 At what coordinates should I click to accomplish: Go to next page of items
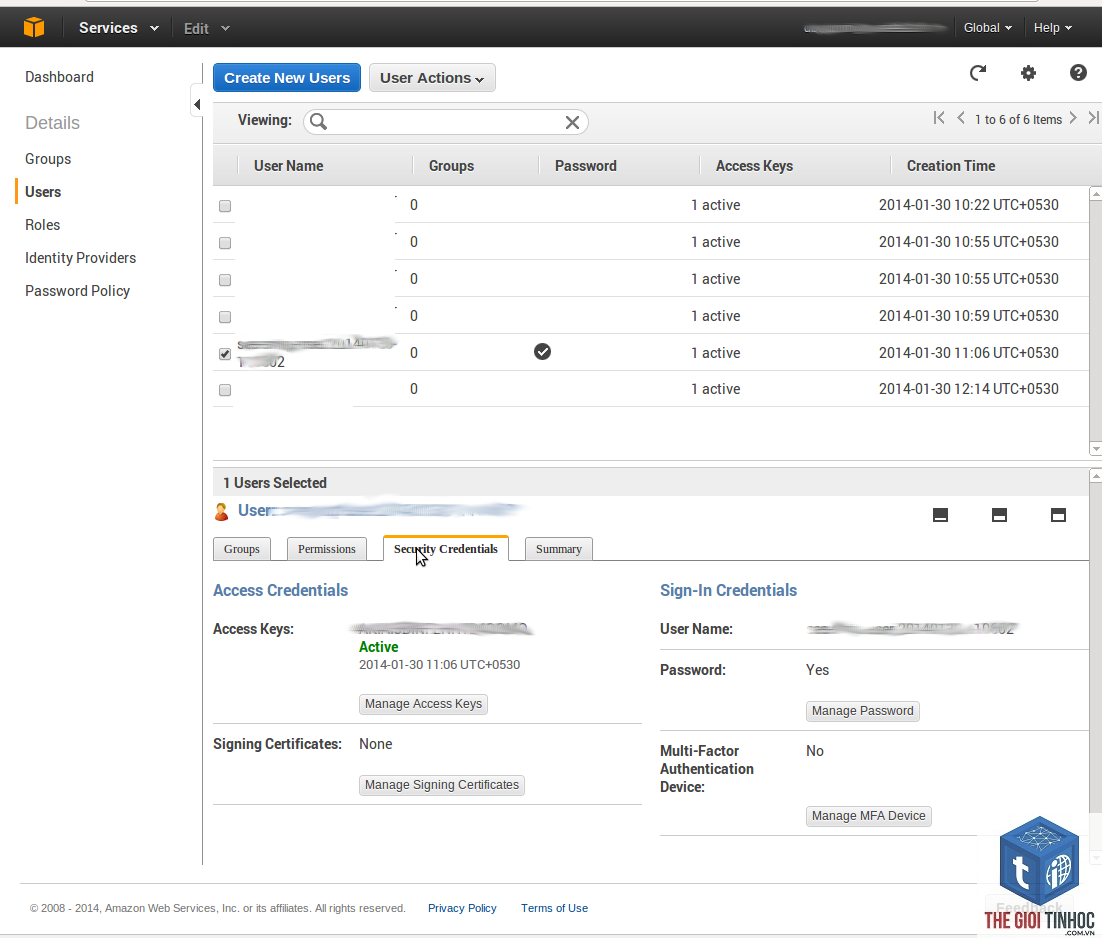coord(1073,118)
